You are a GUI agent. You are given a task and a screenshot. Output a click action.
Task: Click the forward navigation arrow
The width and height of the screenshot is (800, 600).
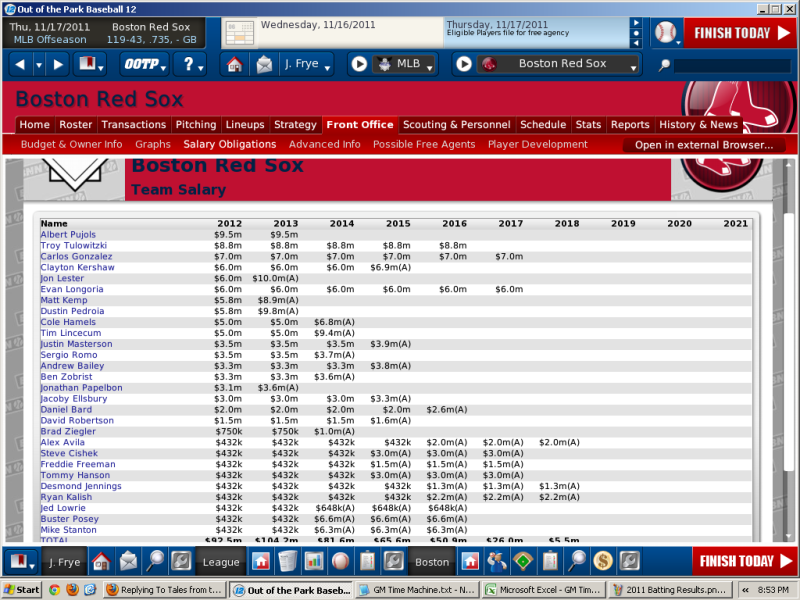[x=58, y=64]
